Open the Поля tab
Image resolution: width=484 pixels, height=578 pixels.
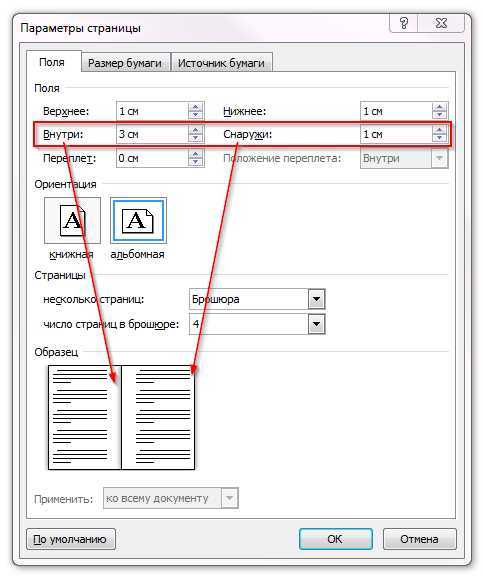52,62
